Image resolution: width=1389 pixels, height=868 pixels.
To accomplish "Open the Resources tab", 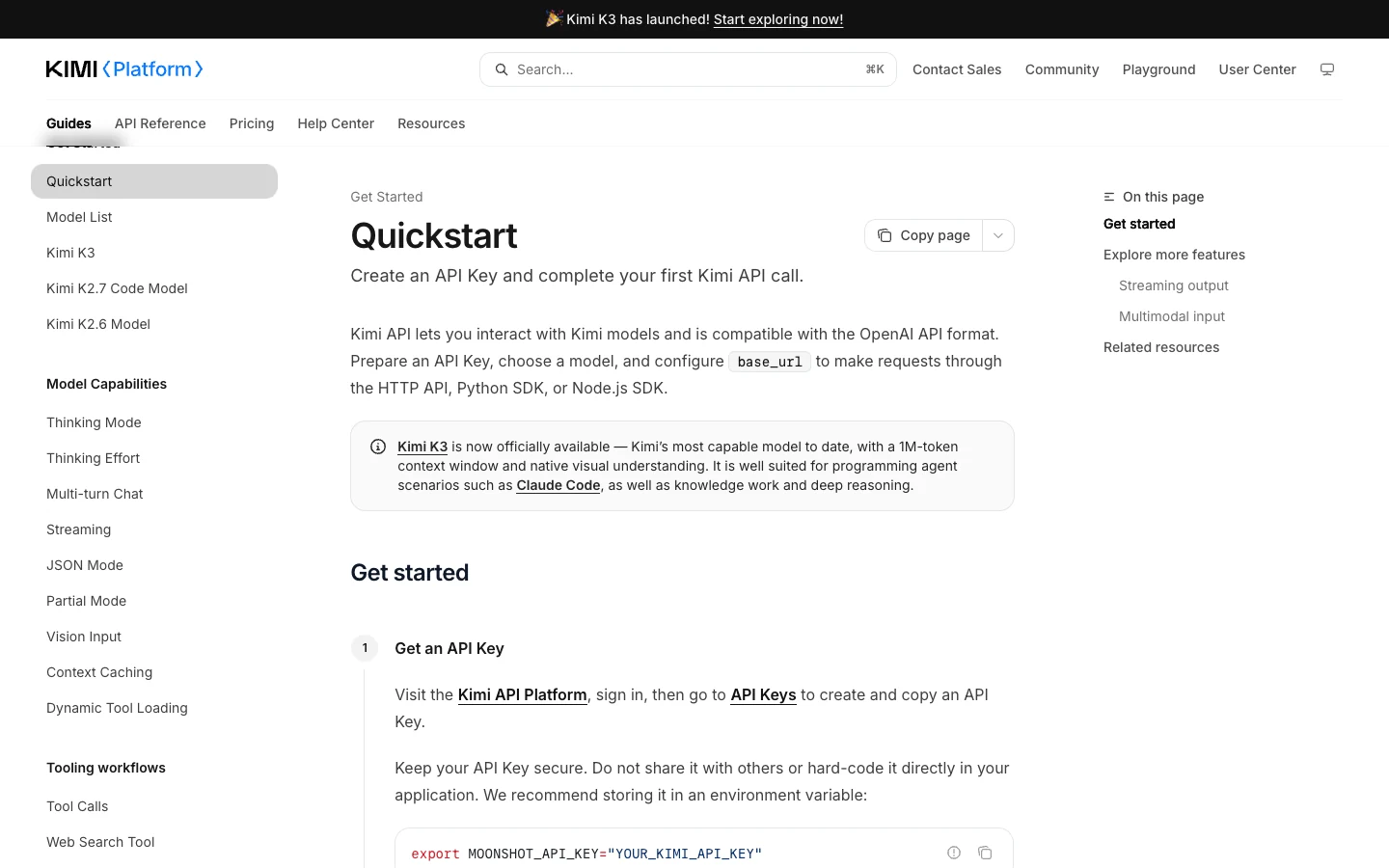I will [x=431, y=123].
